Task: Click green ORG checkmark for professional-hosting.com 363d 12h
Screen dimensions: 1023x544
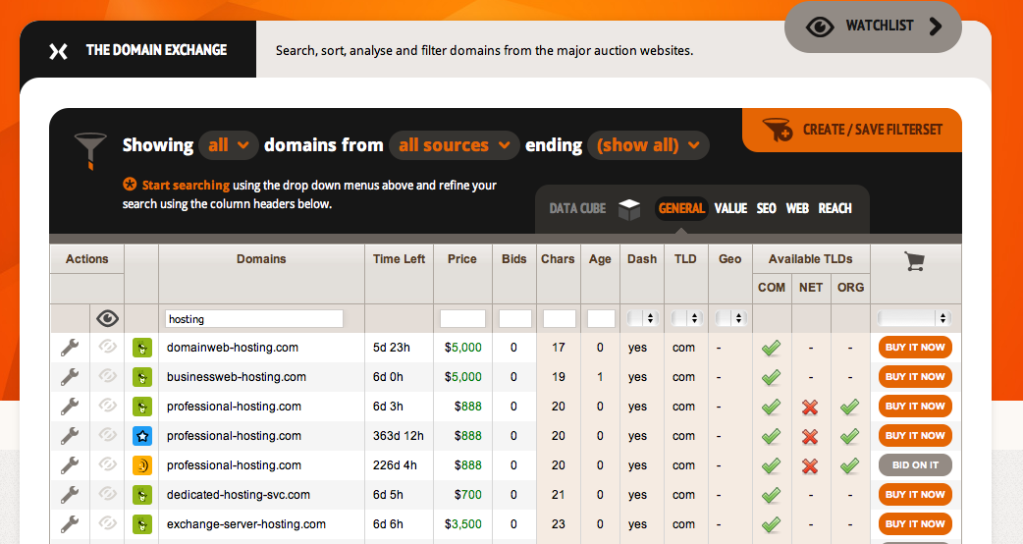Action: point(849,436)
